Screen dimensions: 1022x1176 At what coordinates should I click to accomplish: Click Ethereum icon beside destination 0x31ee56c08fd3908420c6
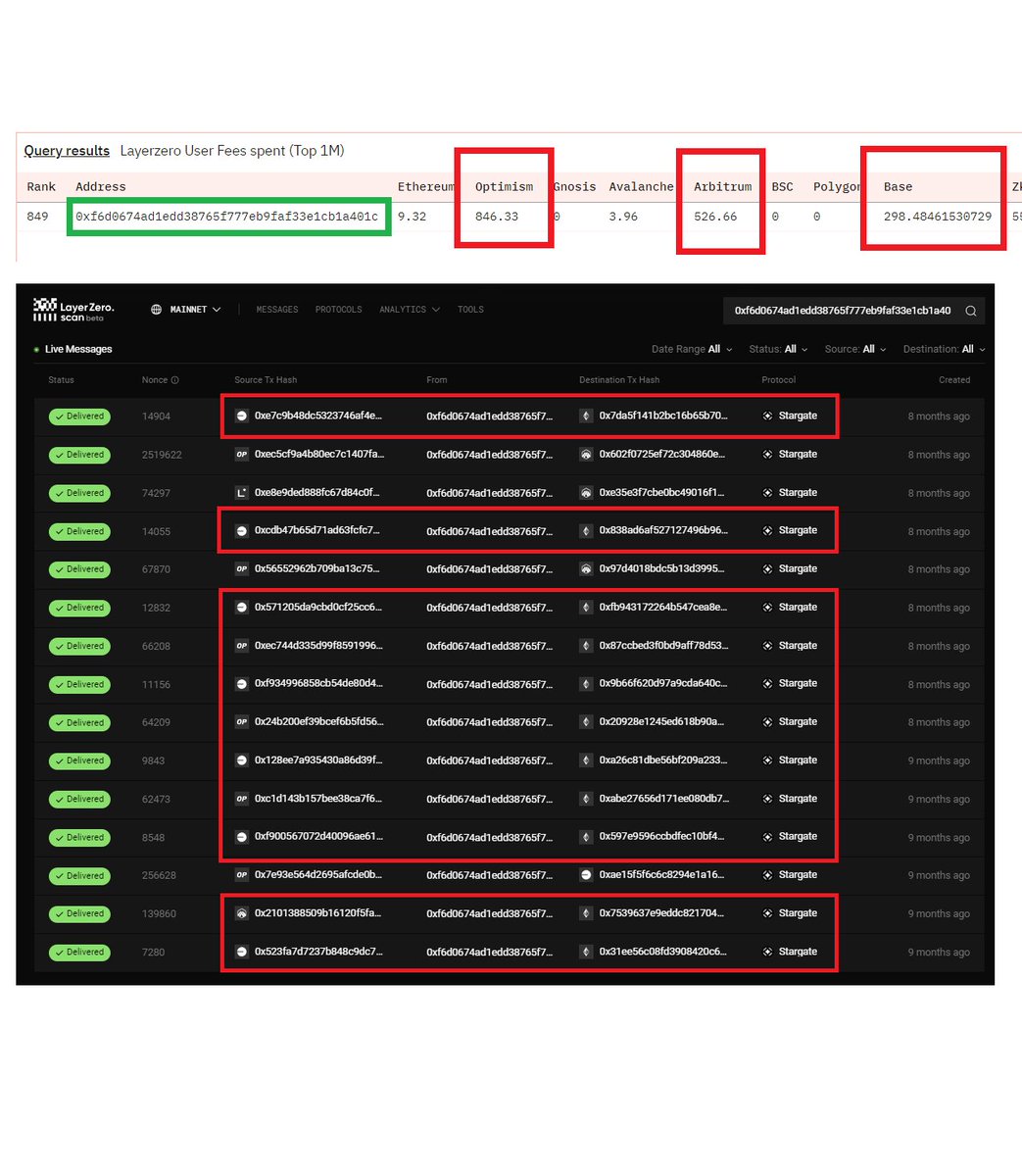coord(586,952)
